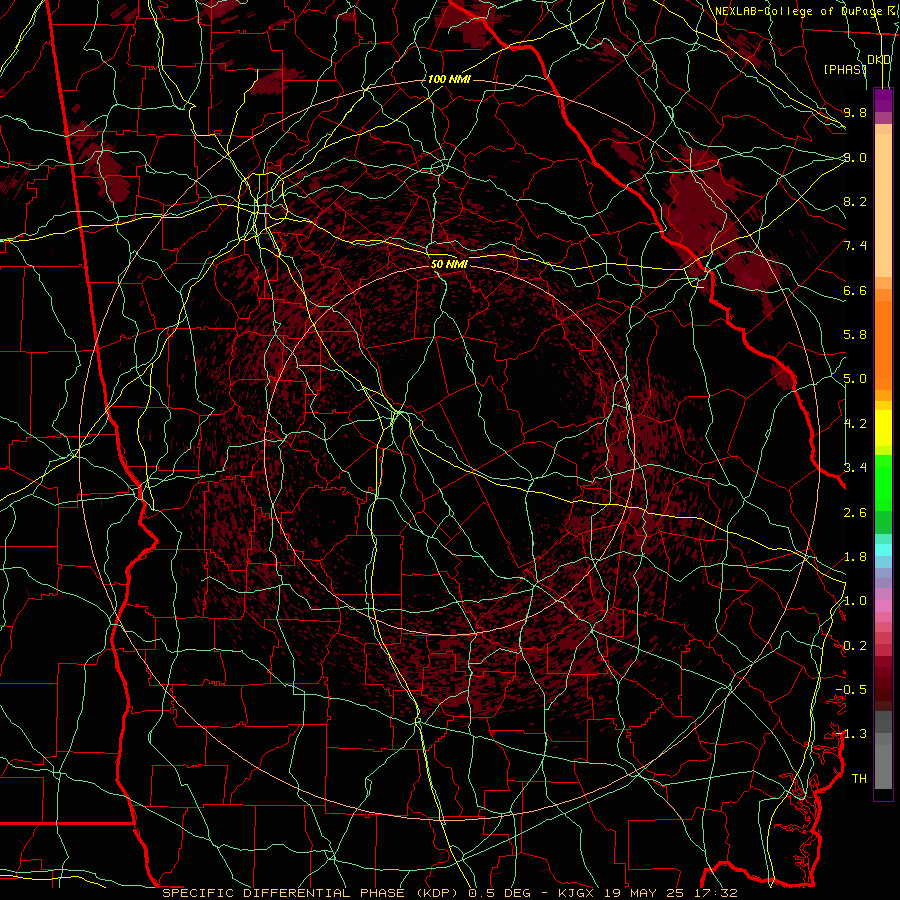
Task: Click the "19 MAY 25 17:32" timestamp
Action: (672, 893)
